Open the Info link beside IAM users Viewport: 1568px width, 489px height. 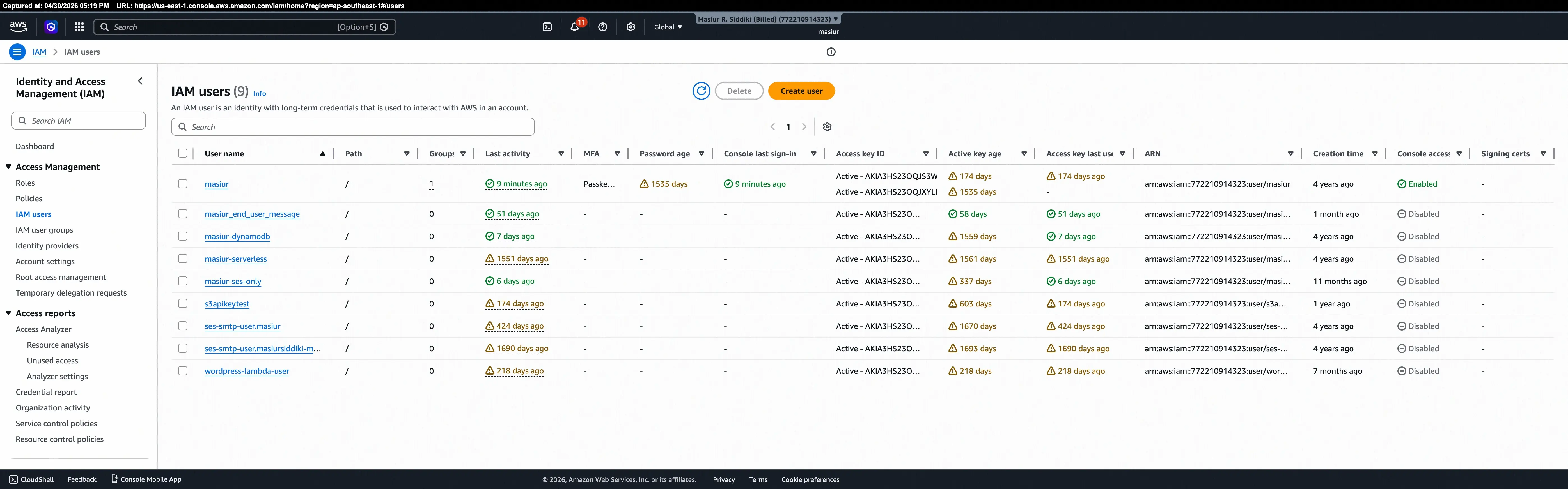[x=259, y=93]
